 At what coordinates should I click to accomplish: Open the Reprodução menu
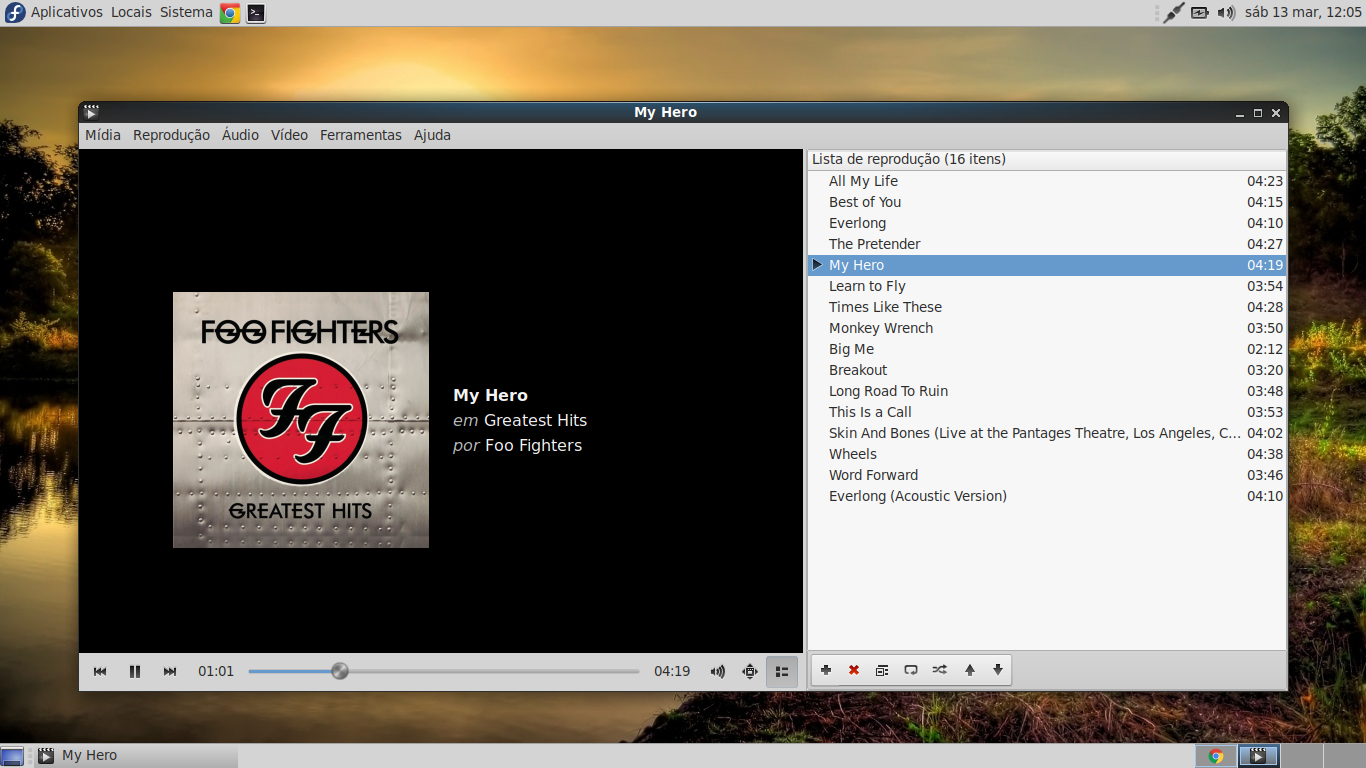point(171,135)
